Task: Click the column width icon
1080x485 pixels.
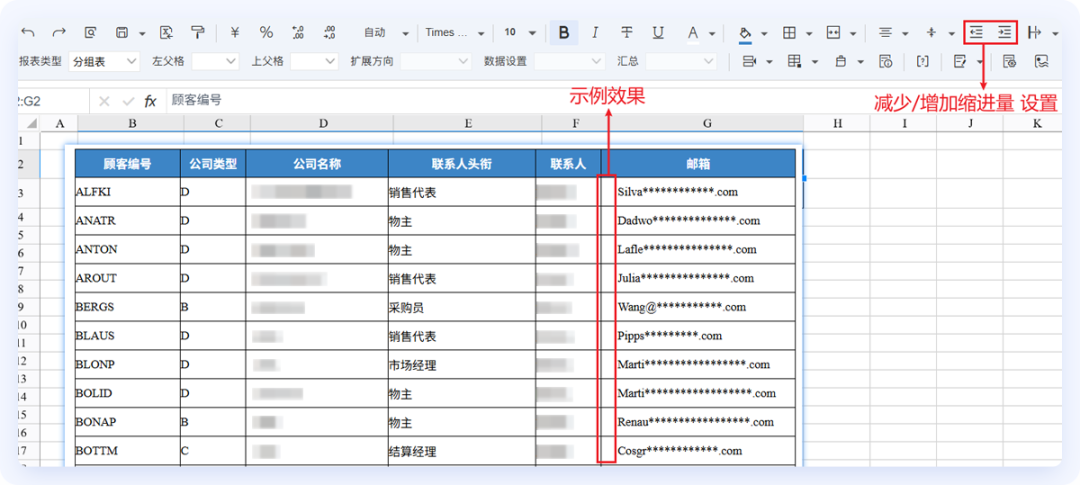Action: click(1034, 32)
